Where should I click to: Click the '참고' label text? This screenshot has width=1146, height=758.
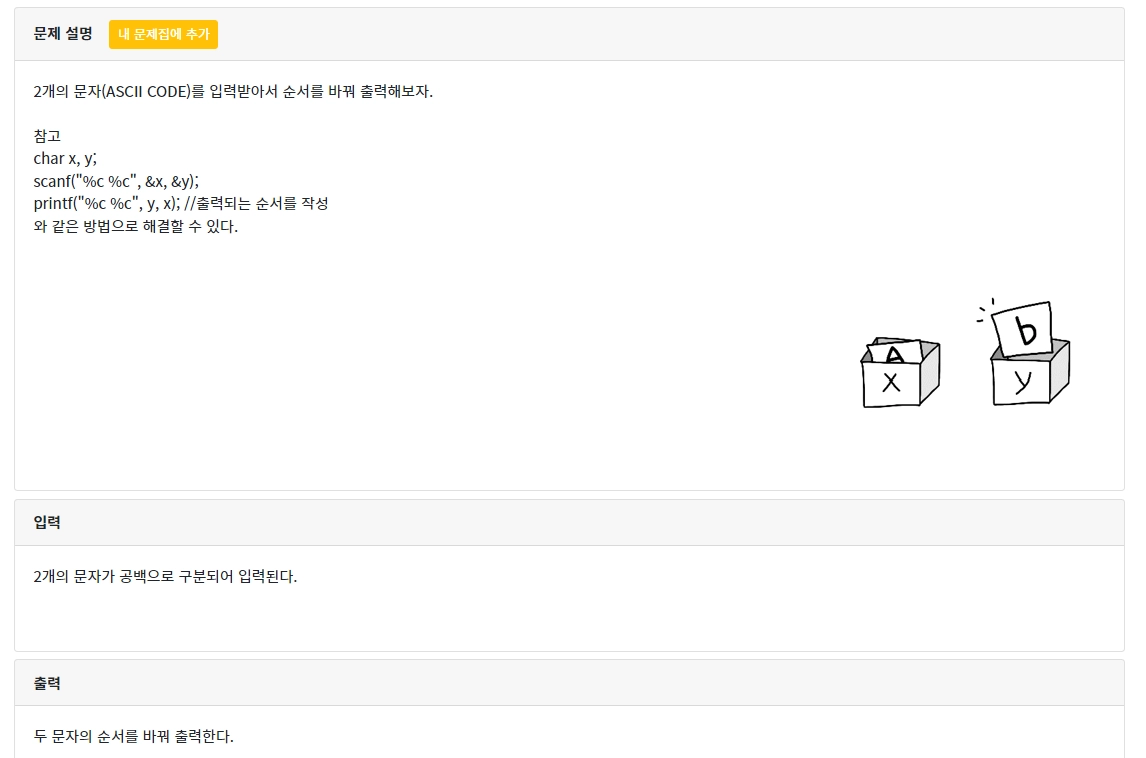pos(47,136)
